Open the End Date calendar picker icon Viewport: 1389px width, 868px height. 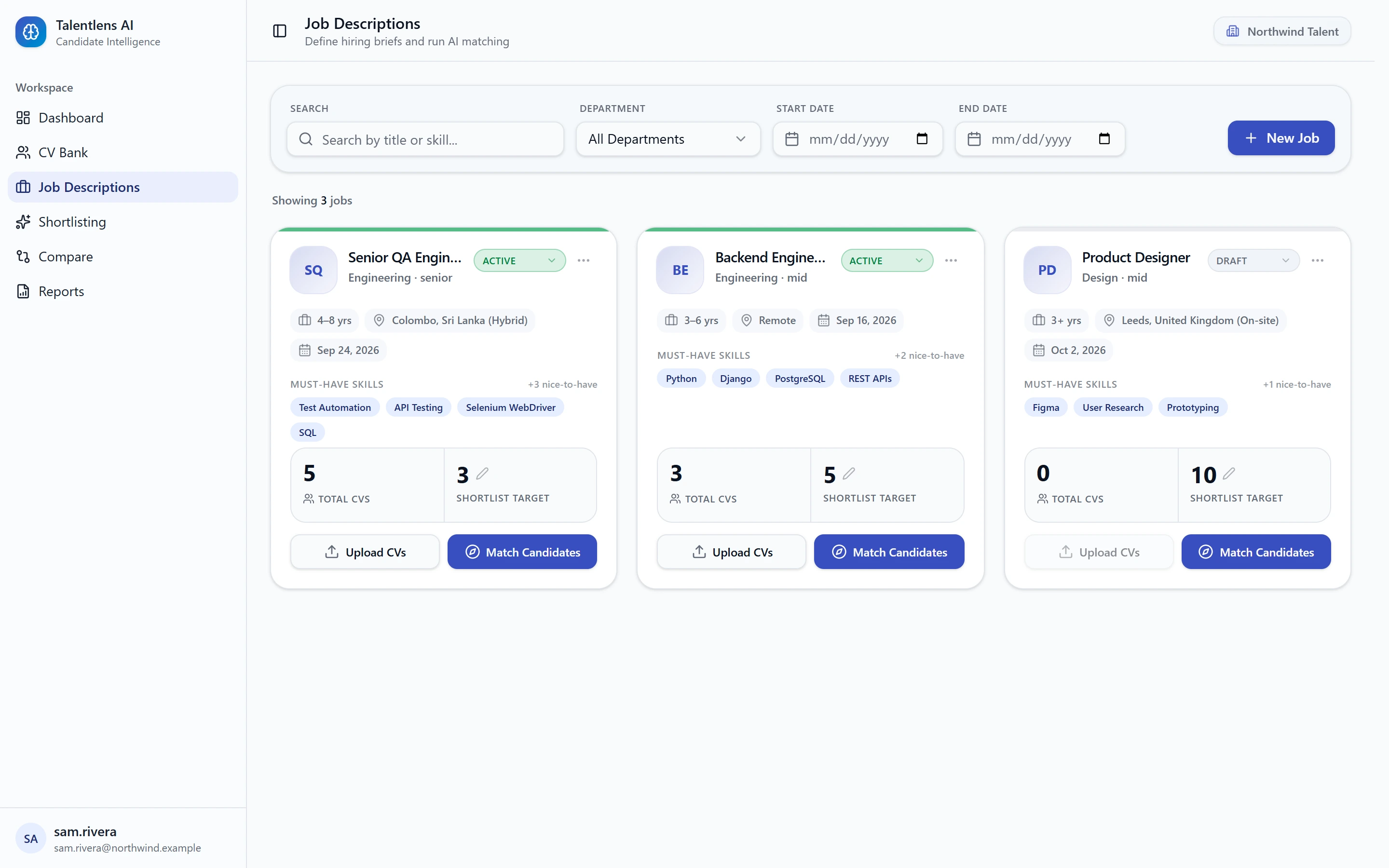(1104, 139)
